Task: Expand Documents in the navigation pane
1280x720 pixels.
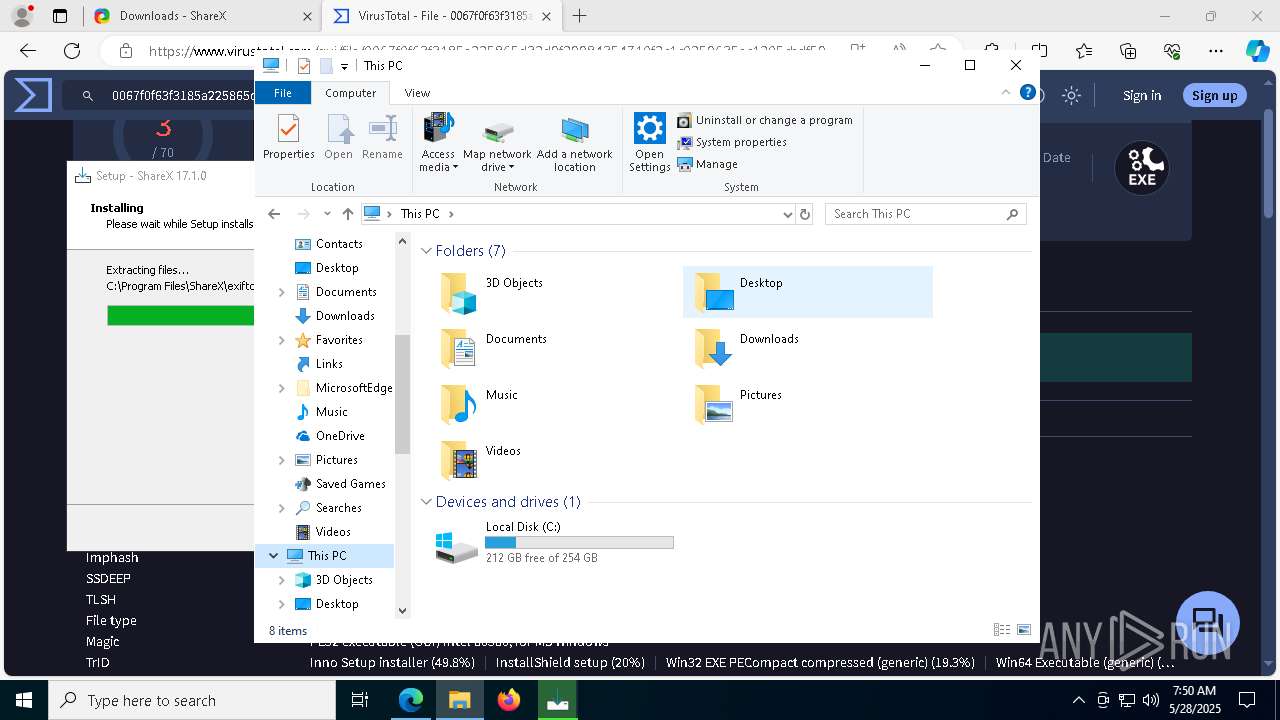Action: coord(281,292)
